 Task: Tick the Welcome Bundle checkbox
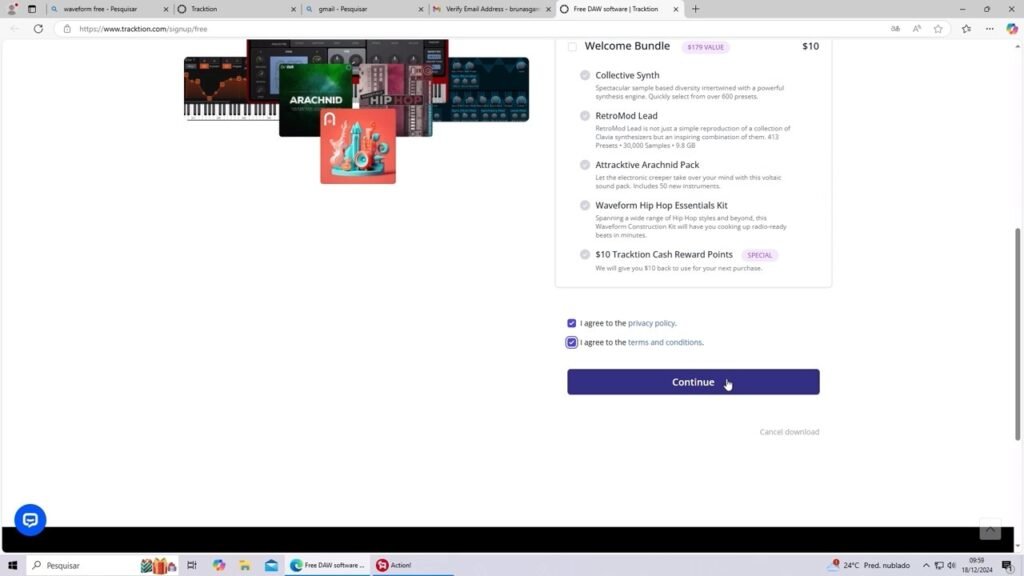pos(572,46)
